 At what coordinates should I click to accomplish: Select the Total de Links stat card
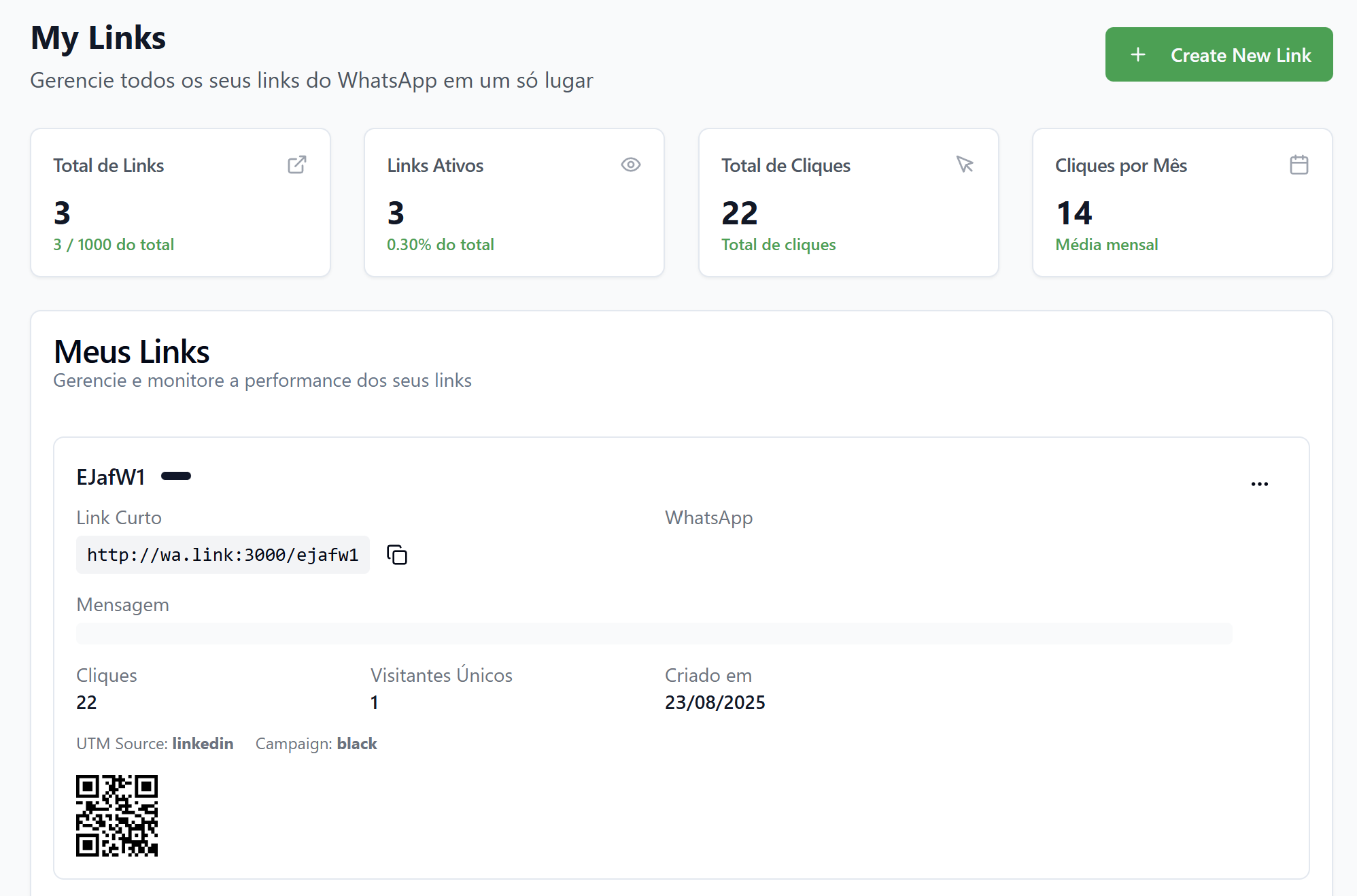point(180,203)
